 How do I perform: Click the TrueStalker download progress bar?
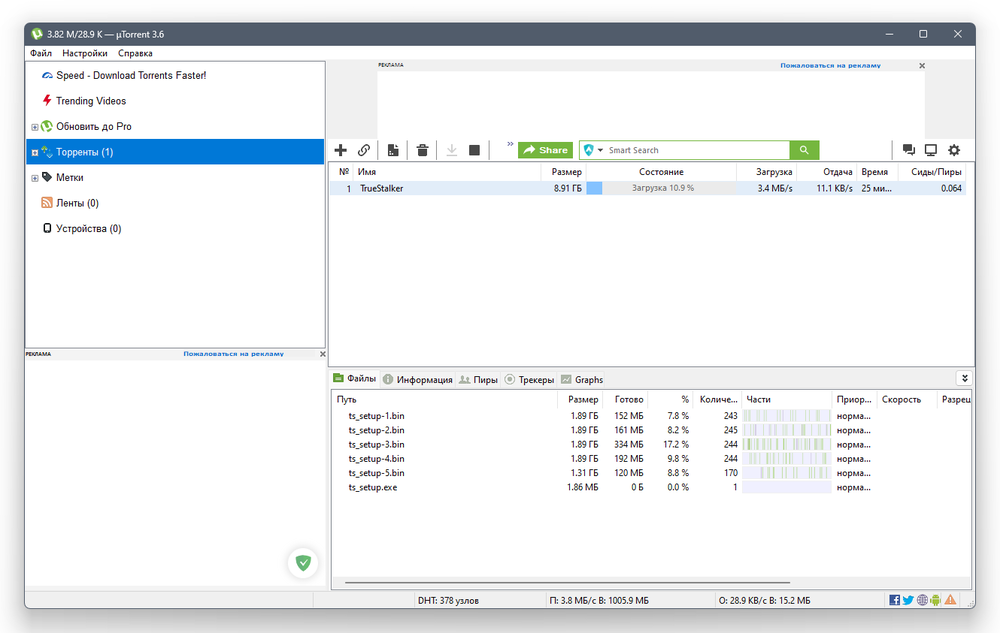click(x=662, y=188)
